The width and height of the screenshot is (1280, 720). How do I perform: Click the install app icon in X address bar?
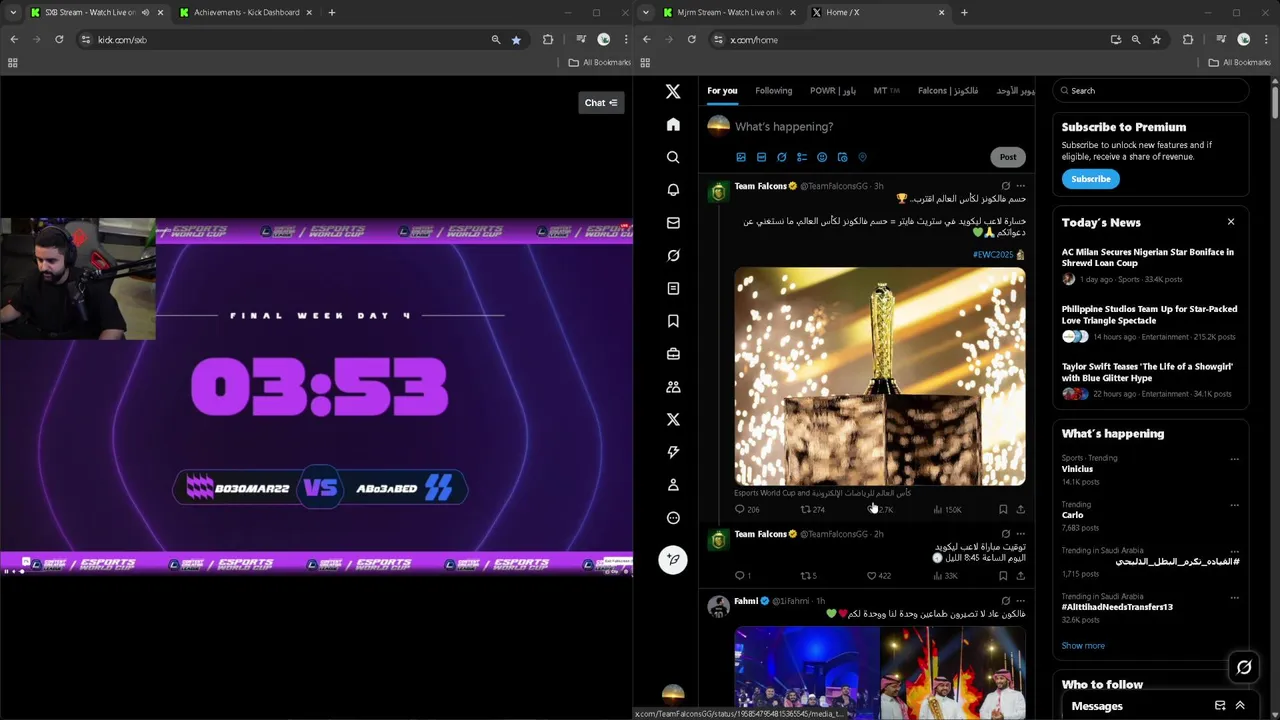pos(1116,39)
